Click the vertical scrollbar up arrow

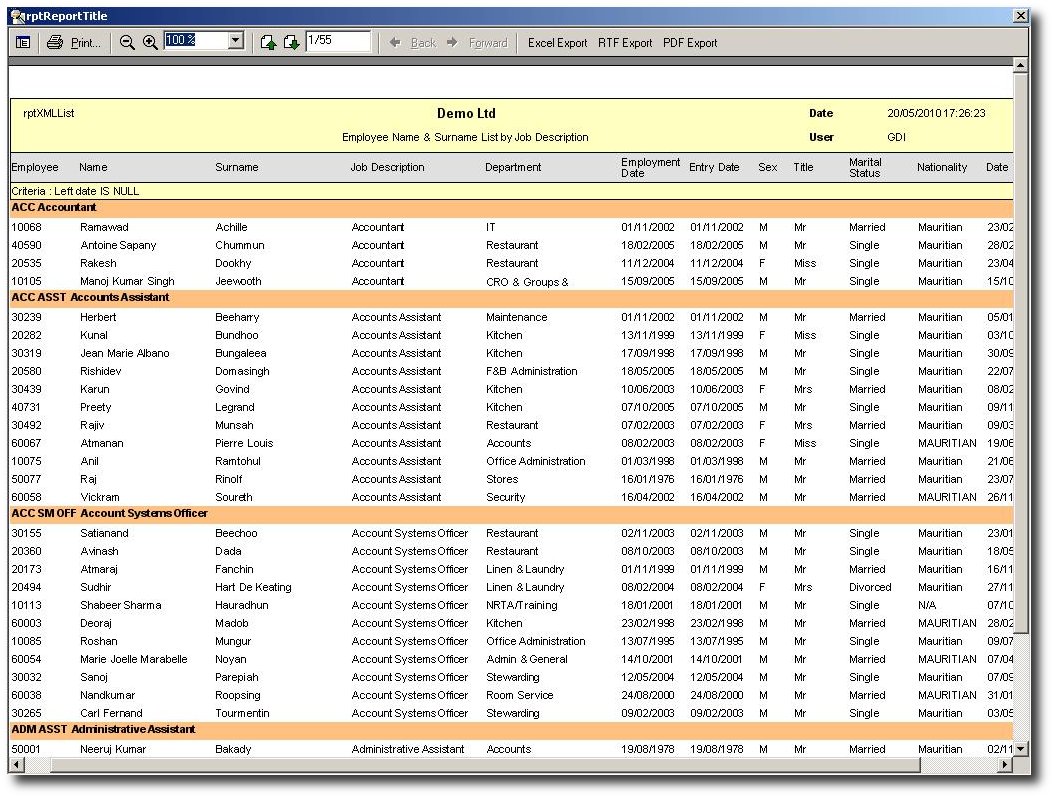coord(1020,66)
